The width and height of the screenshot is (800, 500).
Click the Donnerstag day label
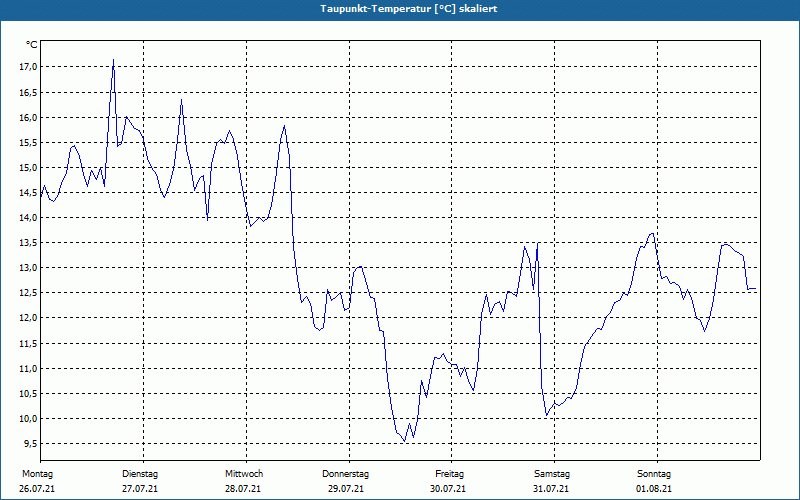coord(345,474)
